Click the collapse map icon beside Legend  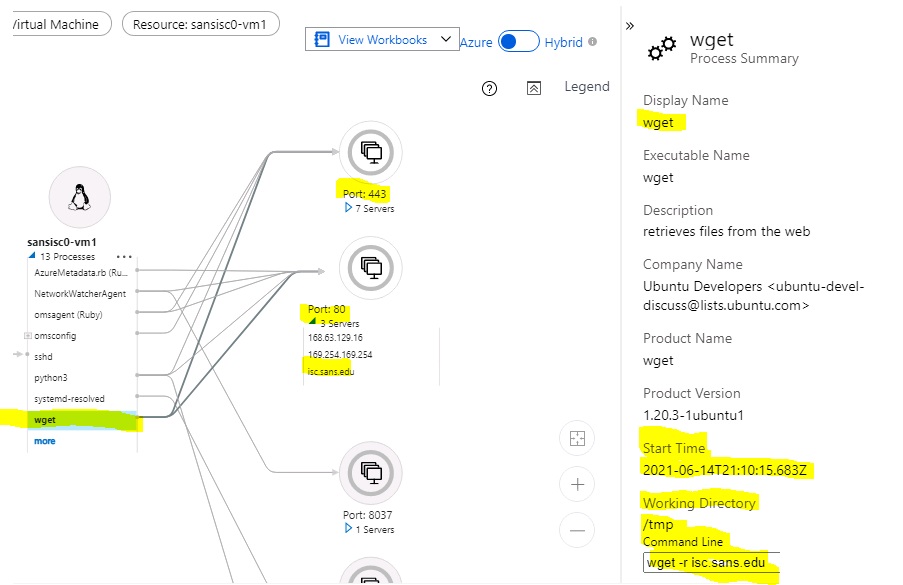534,88
